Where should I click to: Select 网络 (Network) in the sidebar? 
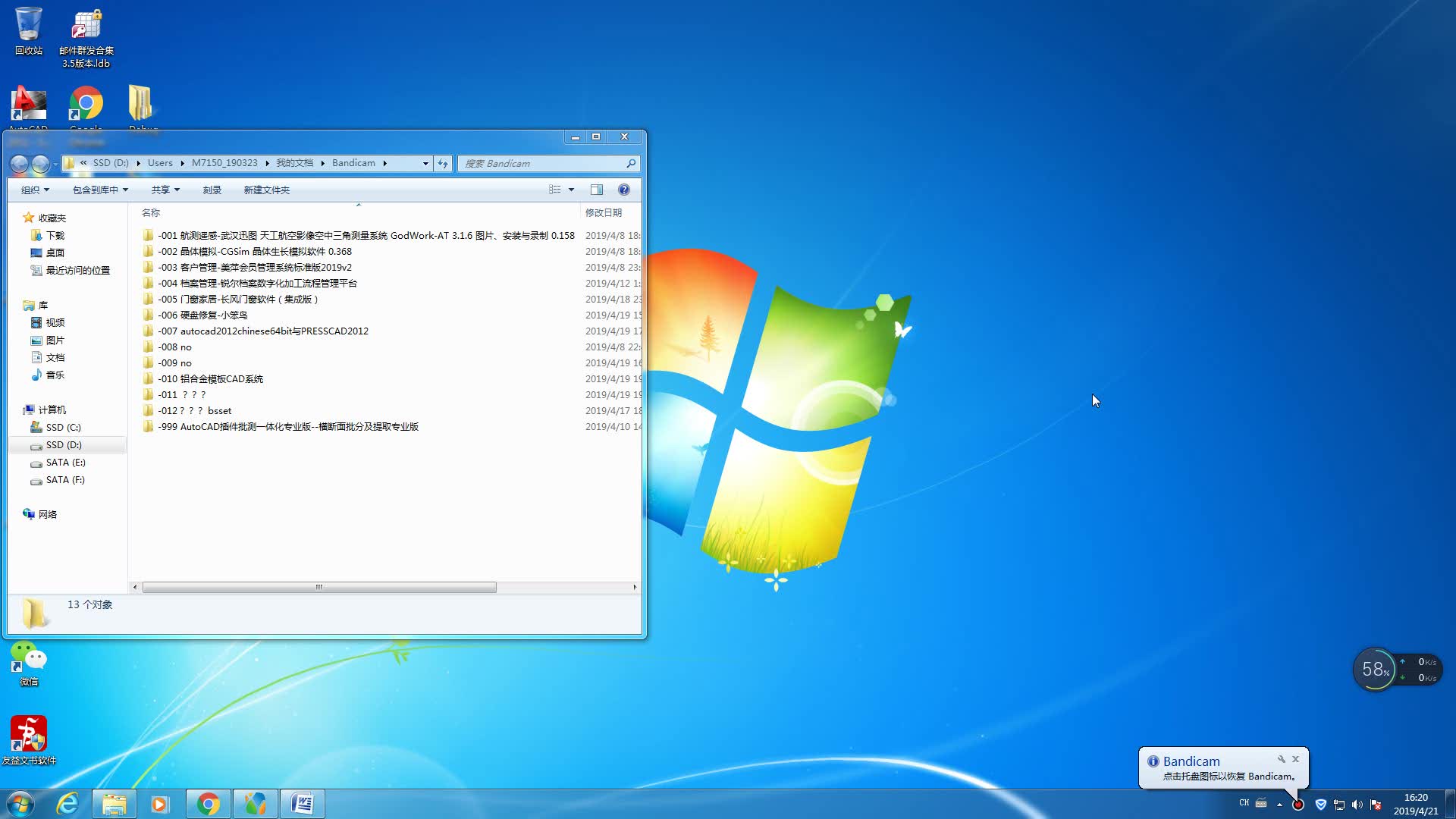(40, 514)
